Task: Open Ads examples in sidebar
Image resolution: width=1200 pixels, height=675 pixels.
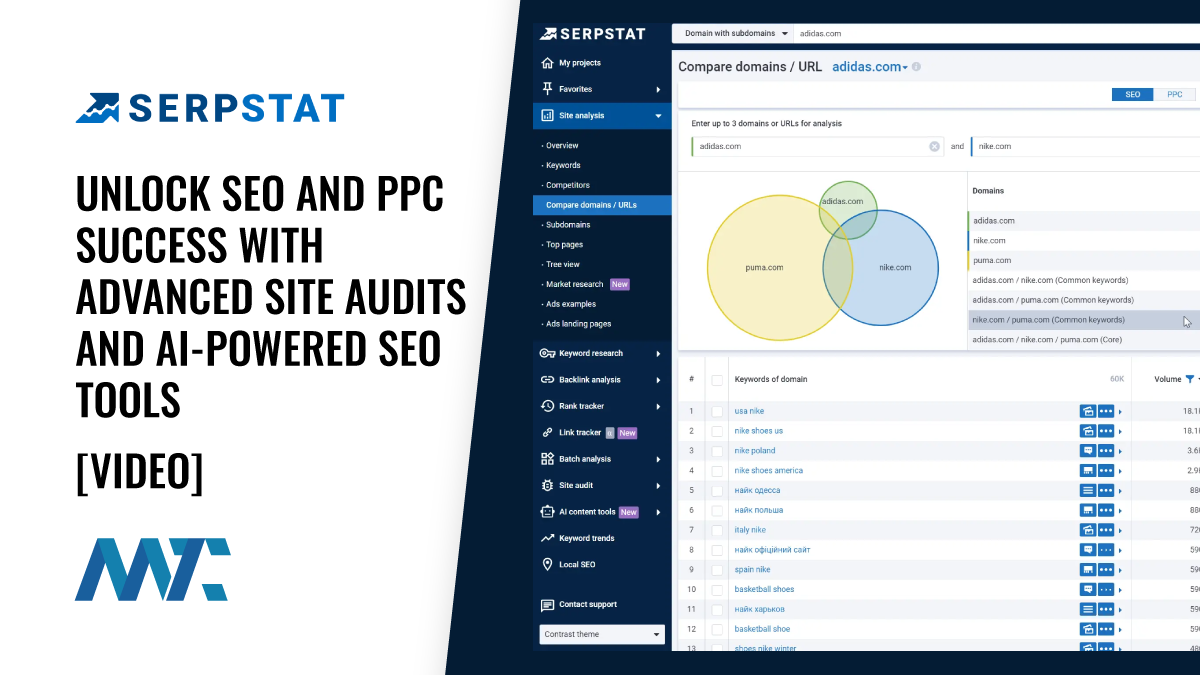Action: coord(571,304)
